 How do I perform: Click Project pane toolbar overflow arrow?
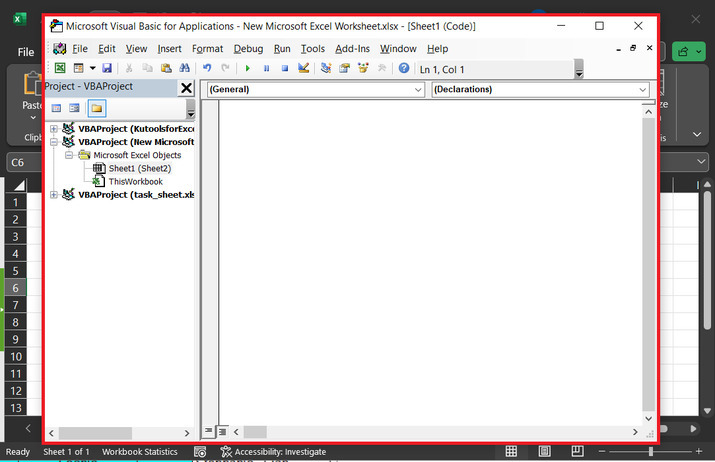(191, 109)
